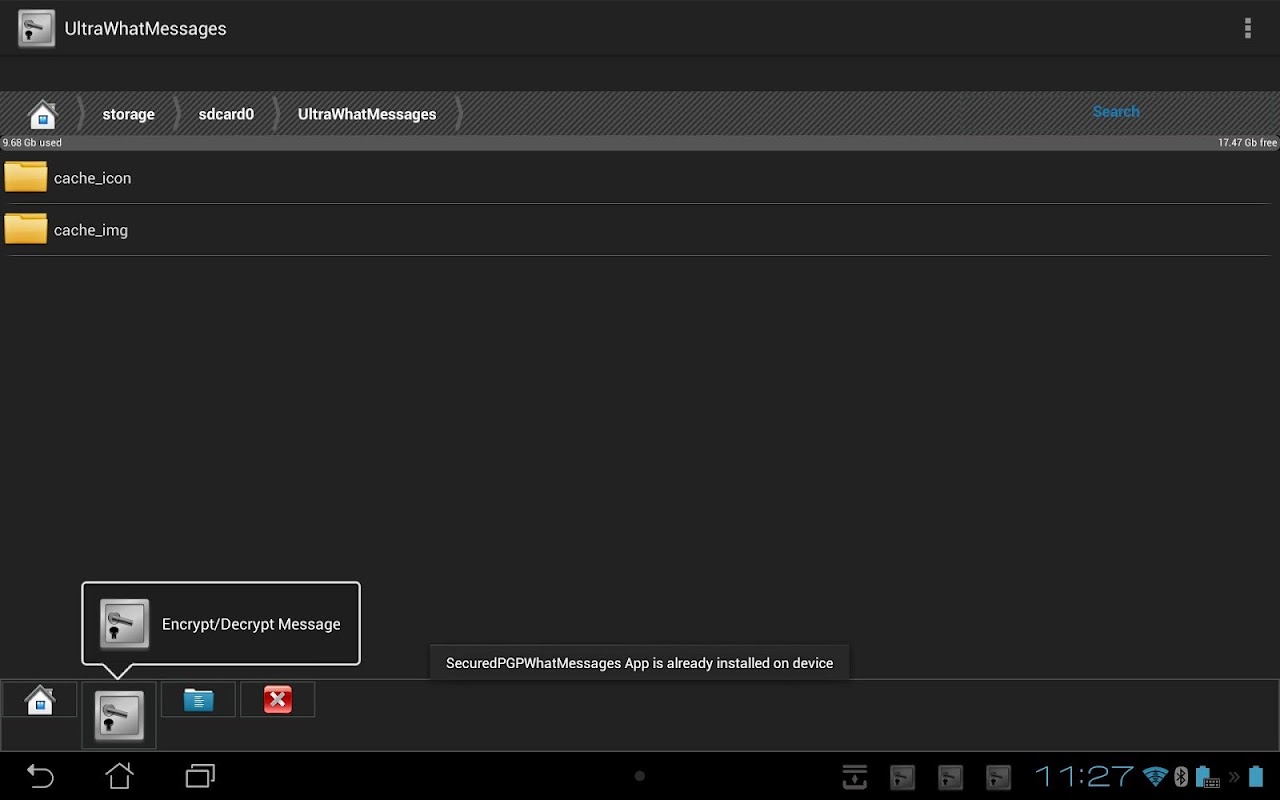Click the cache_icon folder icon
Image resolution: width=1280 pixels, height=800 pixels.
pos(26,177)
